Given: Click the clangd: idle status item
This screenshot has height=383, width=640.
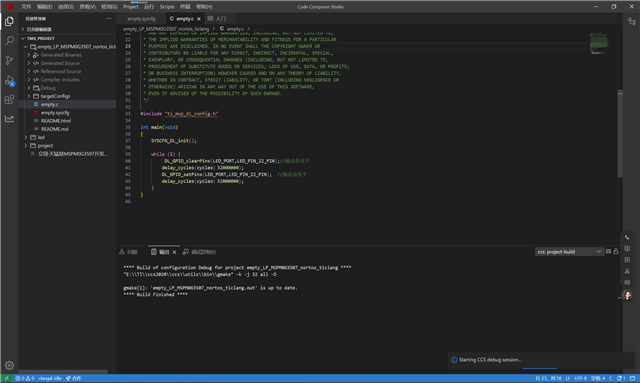Looking at the screenshot, I should coord(50,379).
